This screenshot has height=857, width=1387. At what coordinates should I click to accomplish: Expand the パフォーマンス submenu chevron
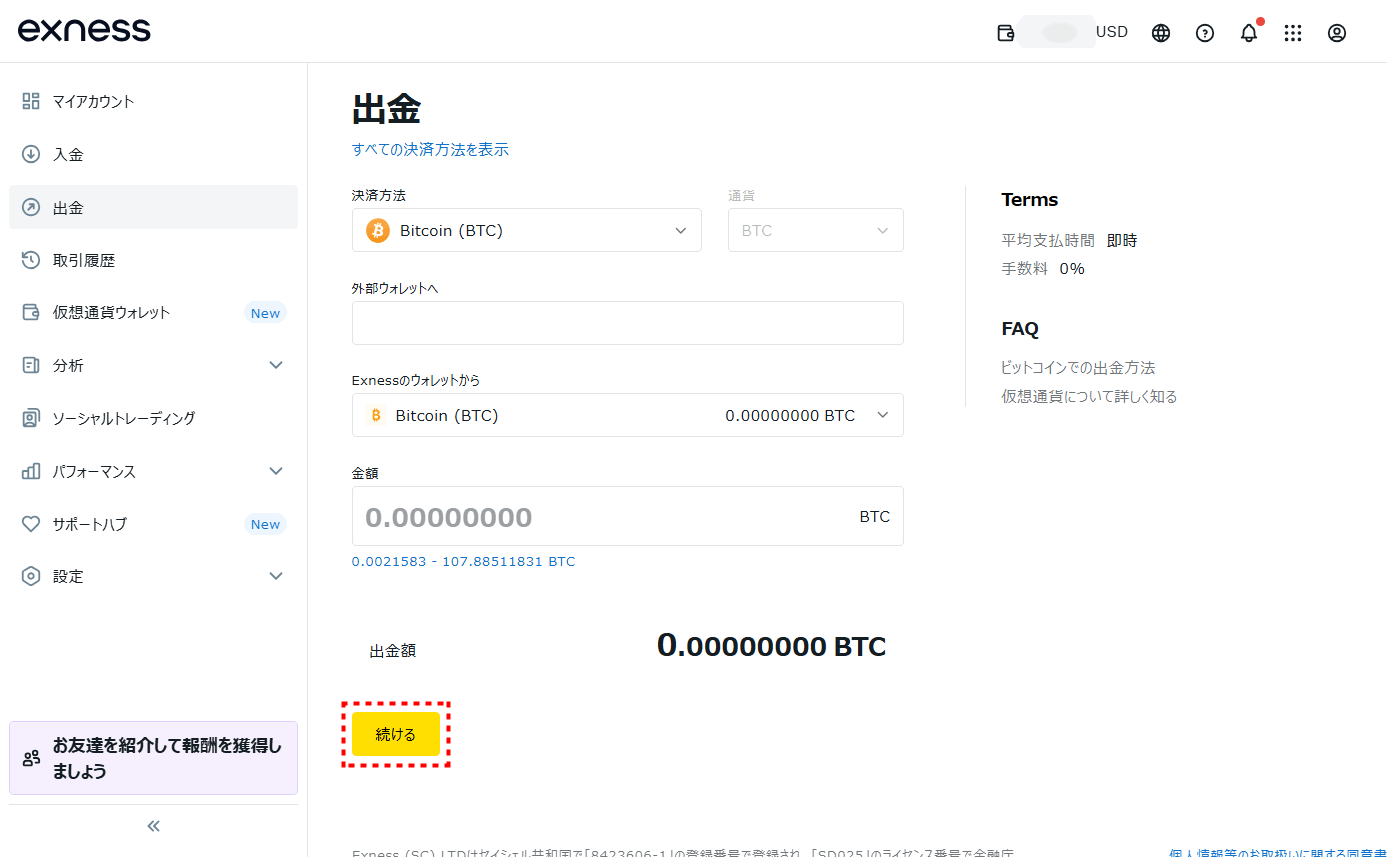pyautogui.click(x=277, y=471)
